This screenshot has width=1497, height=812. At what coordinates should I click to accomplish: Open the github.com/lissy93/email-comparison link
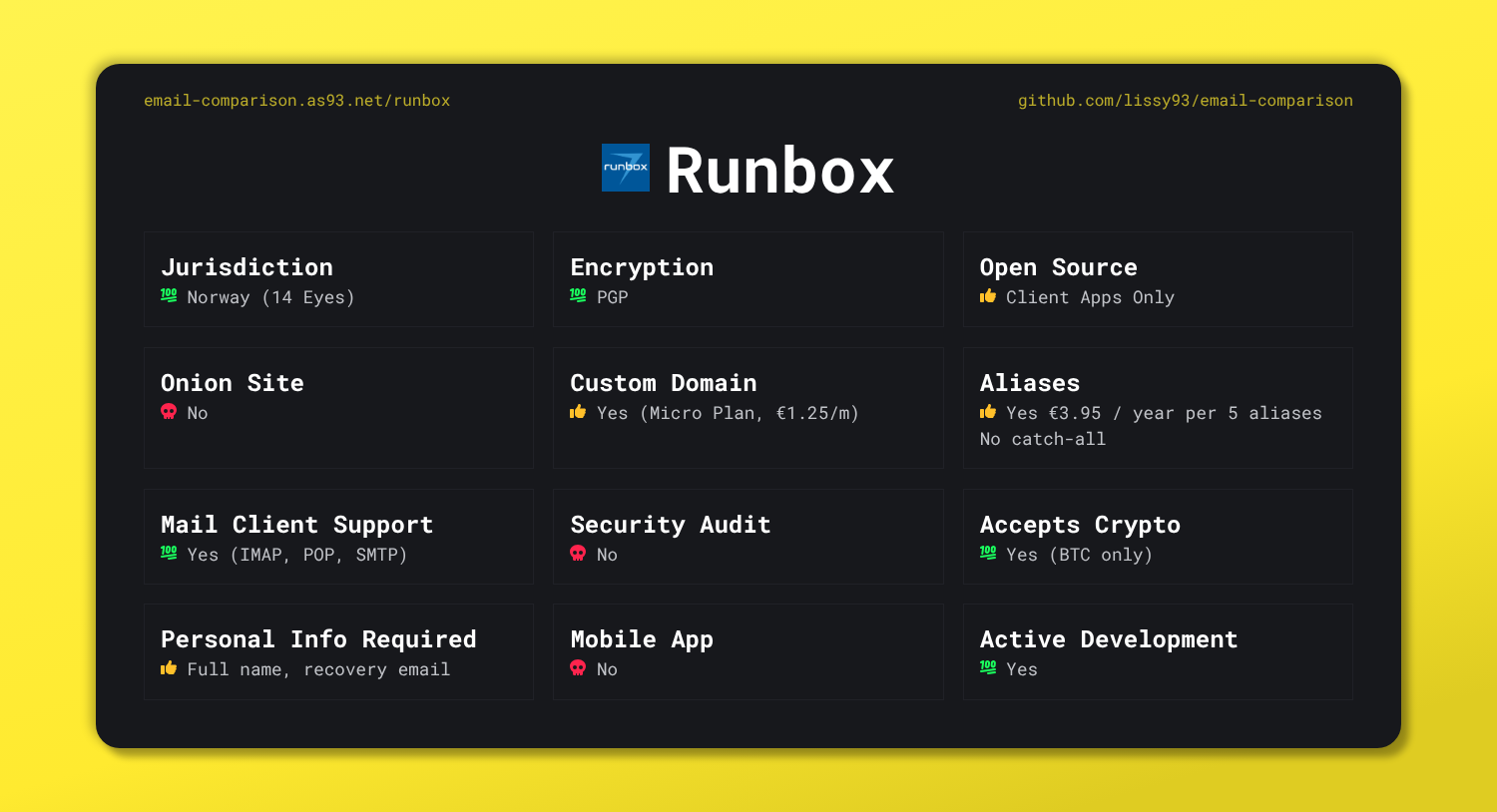pos(1186,101)
